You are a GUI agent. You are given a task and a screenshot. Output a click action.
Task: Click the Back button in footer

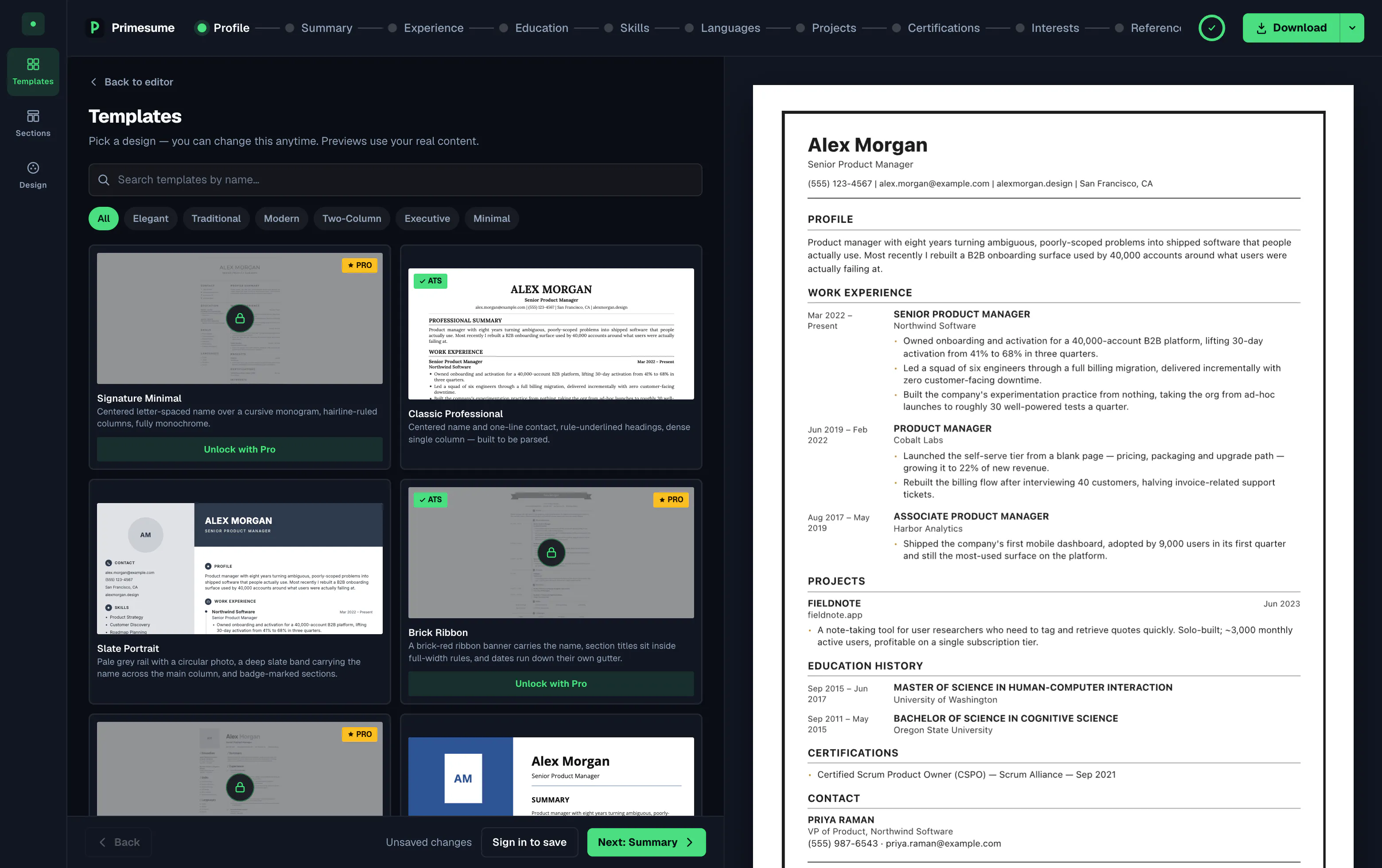tap(119, 842)
